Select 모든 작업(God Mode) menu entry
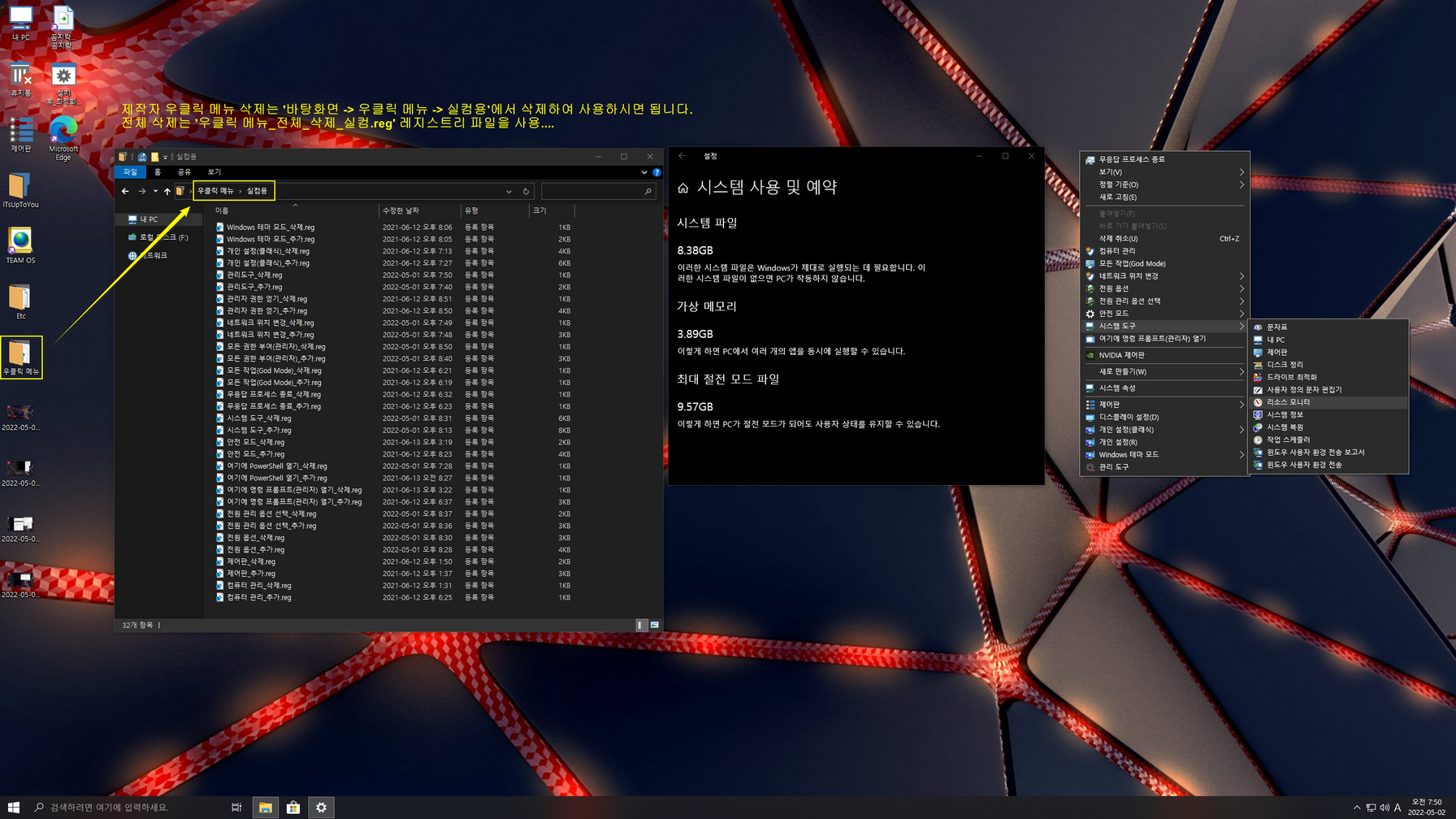This screenshot has width=1456, height=819. 1164,264
